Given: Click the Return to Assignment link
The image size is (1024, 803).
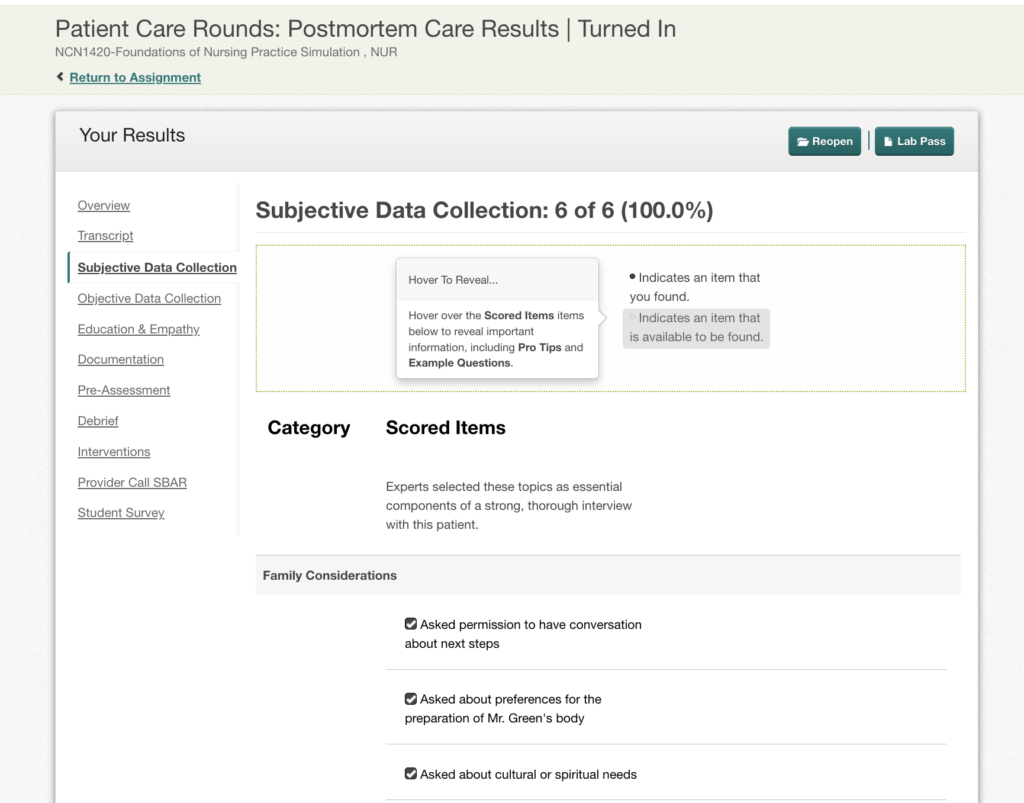Looking at the screenshot, I should (x=135, y=77).
